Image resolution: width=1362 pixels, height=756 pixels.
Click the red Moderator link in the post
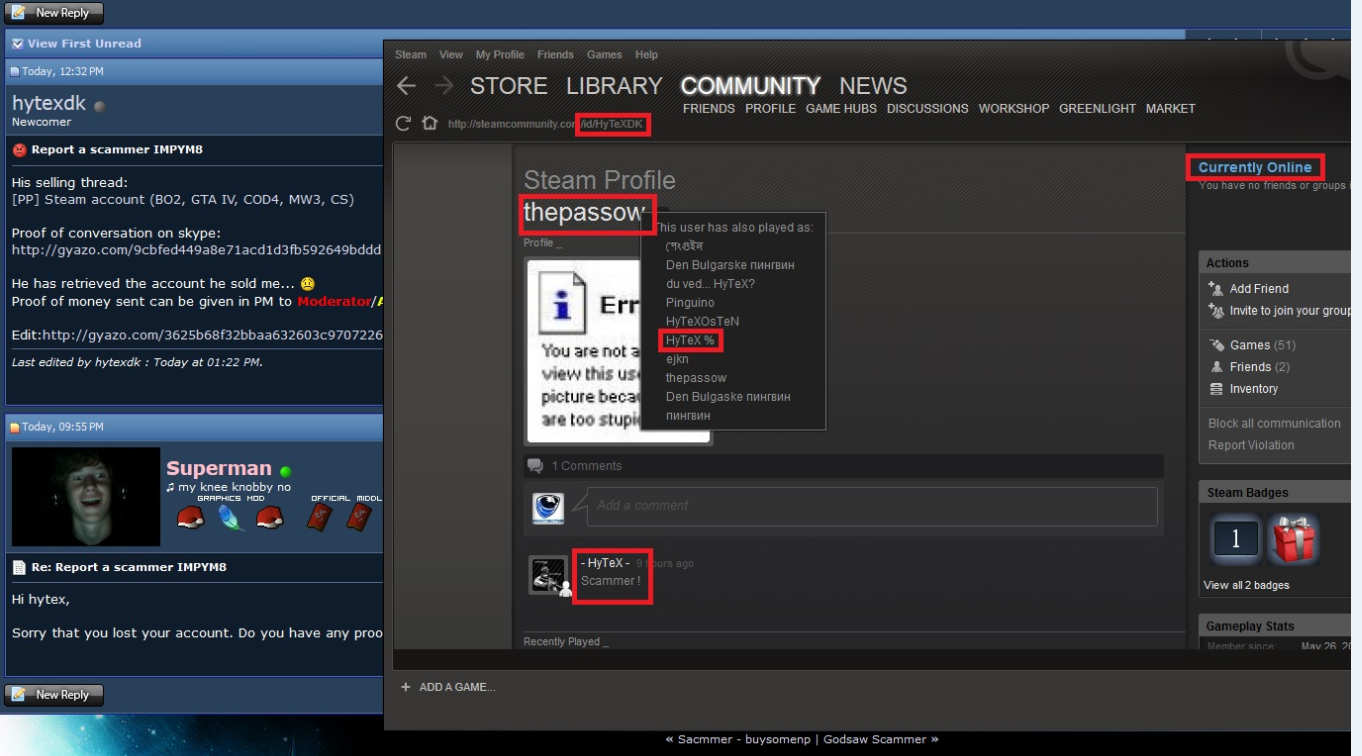(x=333, y=302)
